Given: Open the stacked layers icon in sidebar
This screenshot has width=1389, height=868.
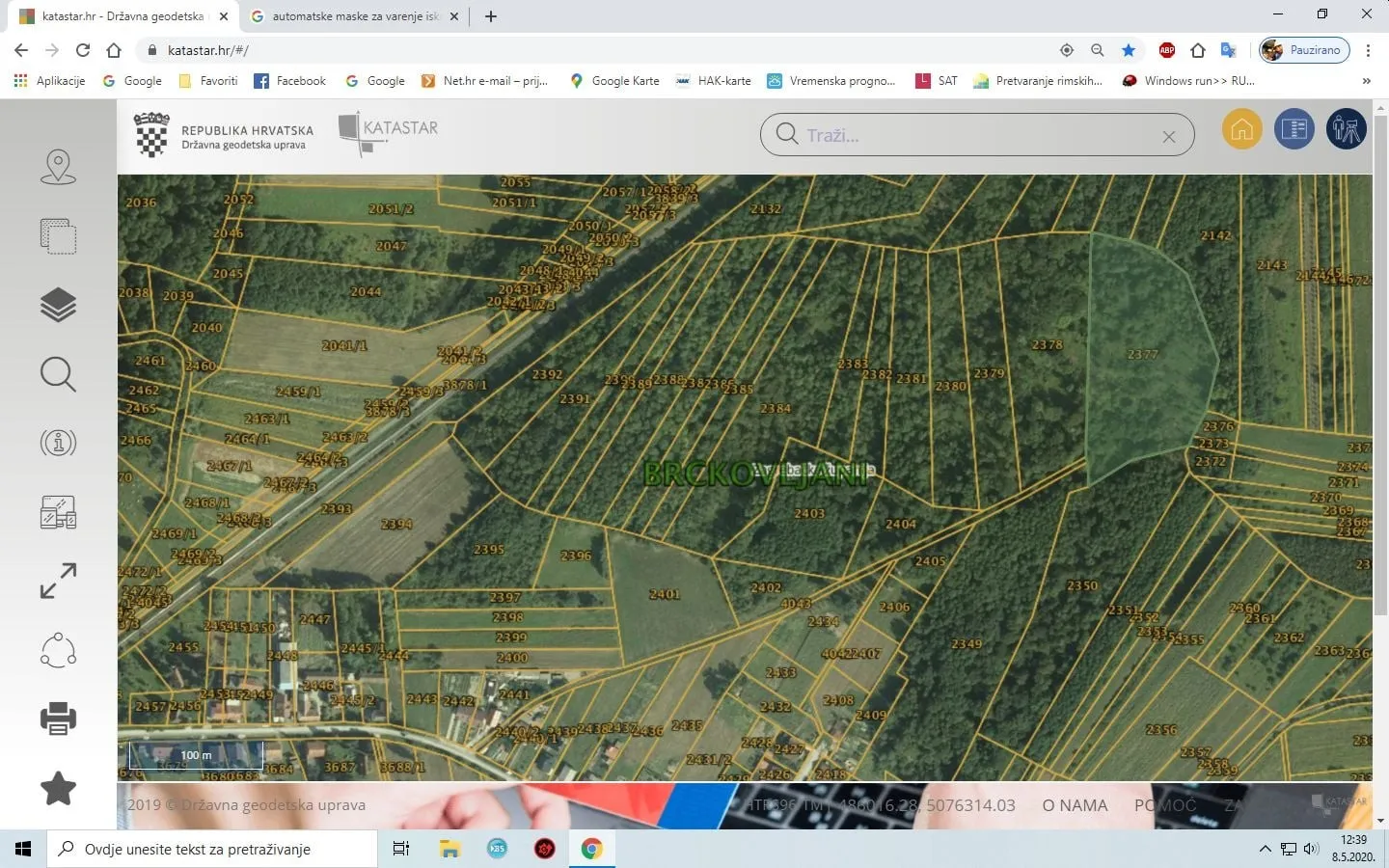Looking at the screenshot, I should (x=58, y=306).
